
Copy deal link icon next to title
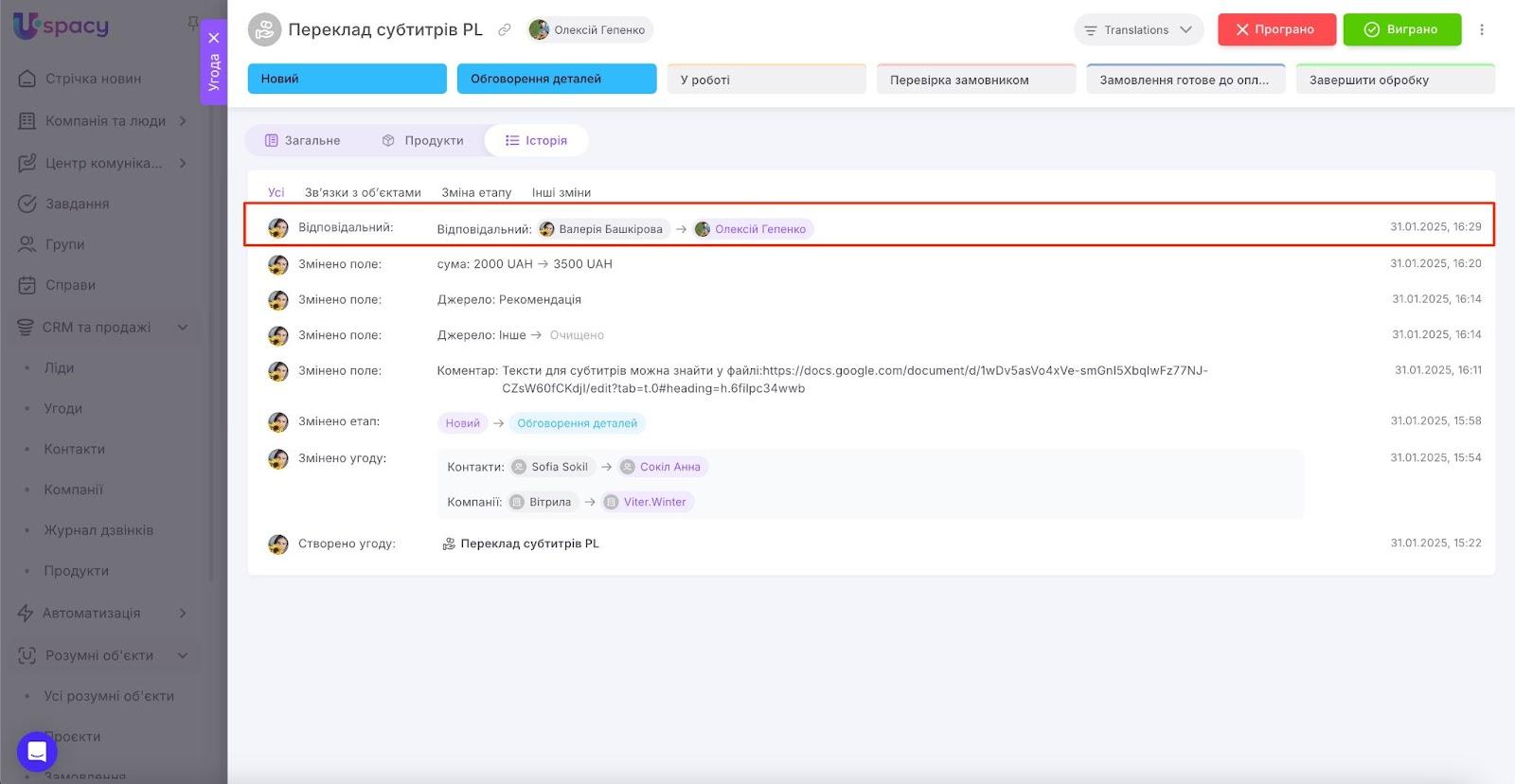click(x=505, y=30)
